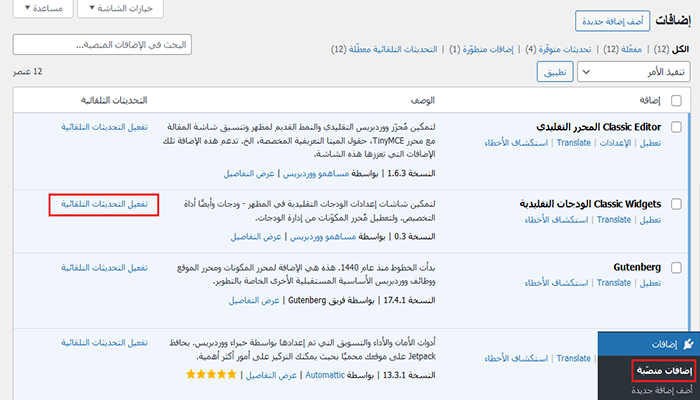Image resolution: width=700 pixels, height=400 pixels.
Task: Click Translate under Classic Editor
Action: coord(573,143)
